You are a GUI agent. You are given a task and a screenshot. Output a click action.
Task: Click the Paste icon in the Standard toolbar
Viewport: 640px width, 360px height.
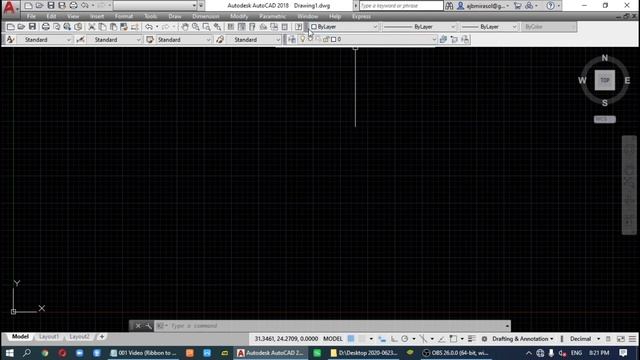113,27
